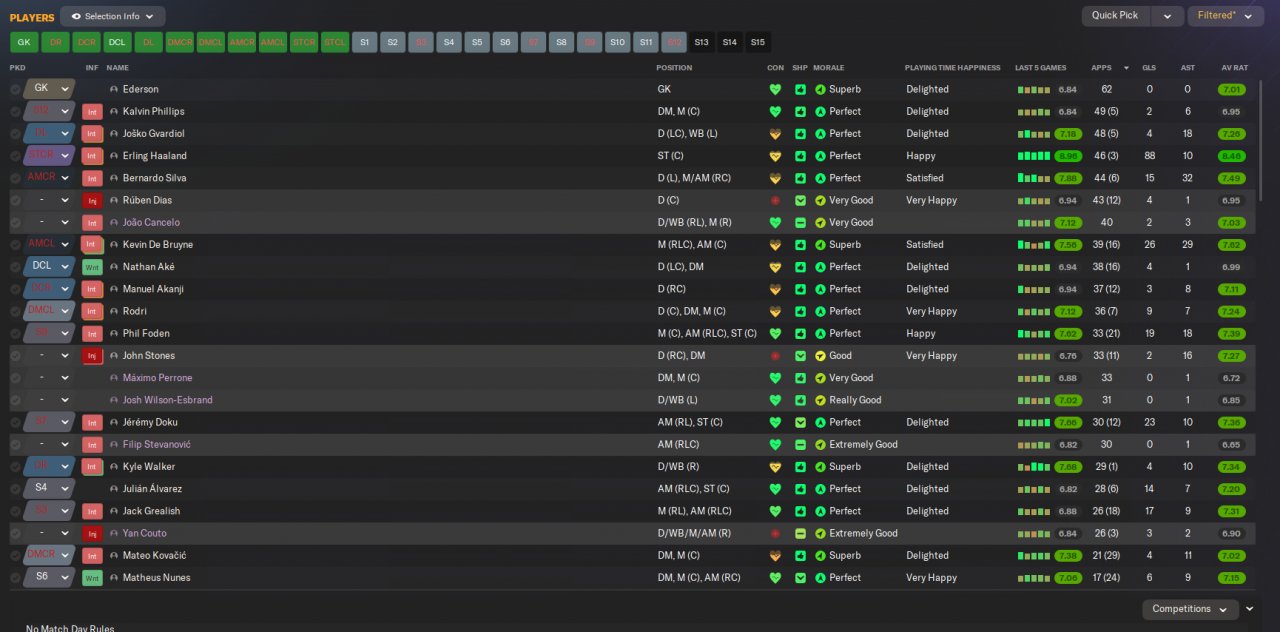Select the S15 substitute slot
Image resolution: width=1280 pixels, height=632 pixels.
(x=757, y=42)
